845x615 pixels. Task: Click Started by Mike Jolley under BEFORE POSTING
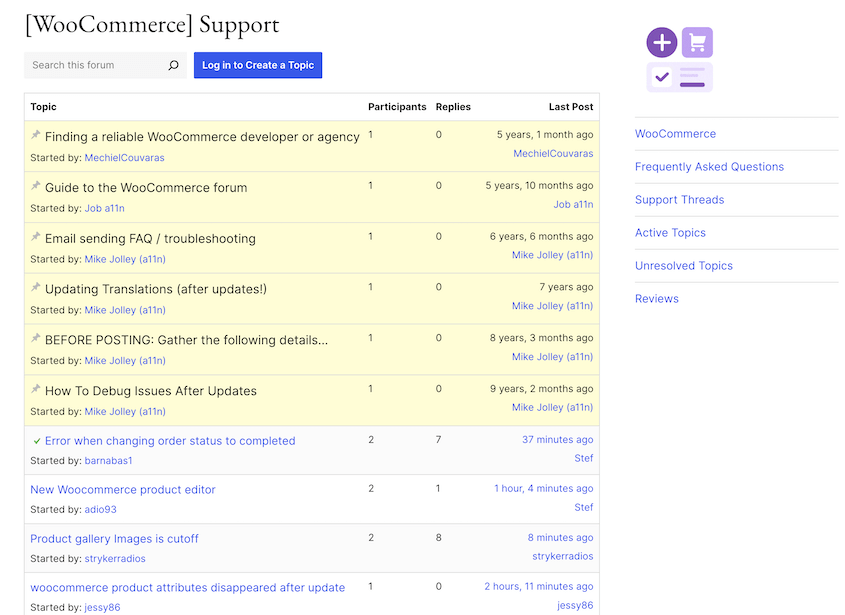click(125, 361)
